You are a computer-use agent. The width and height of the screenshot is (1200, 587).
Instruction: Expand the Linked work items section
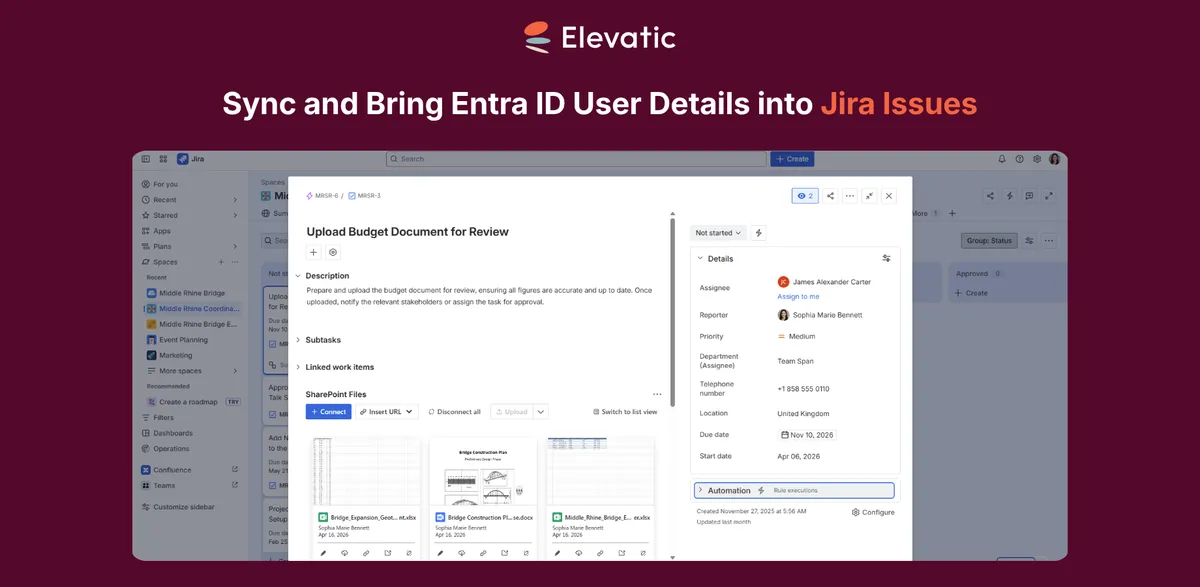[x=298, y=367]
